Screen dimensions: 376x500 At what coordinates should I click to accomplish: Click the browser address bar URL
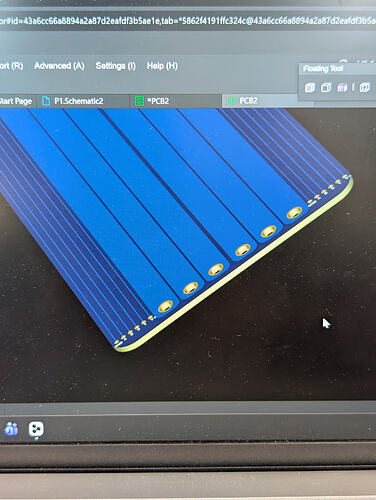click(188, 21)
